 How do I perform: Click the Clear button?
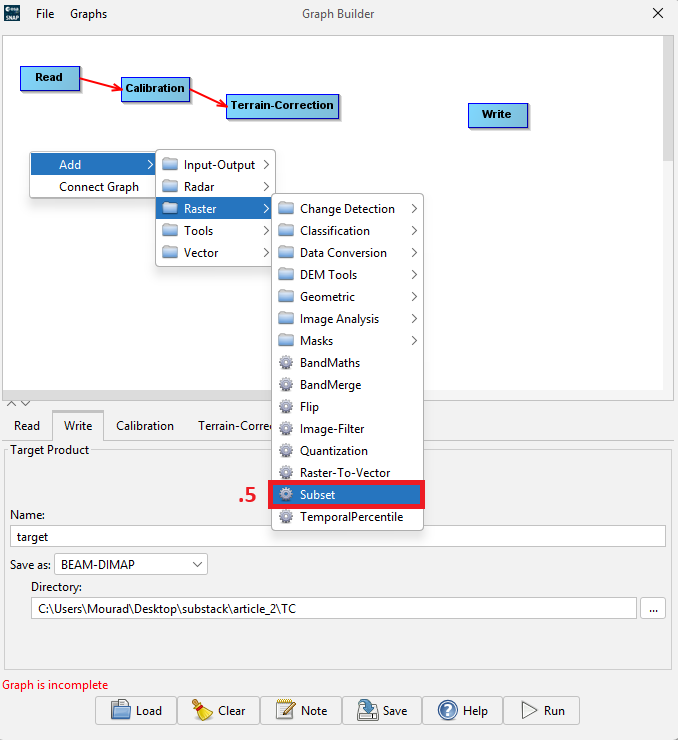[218, 711]
